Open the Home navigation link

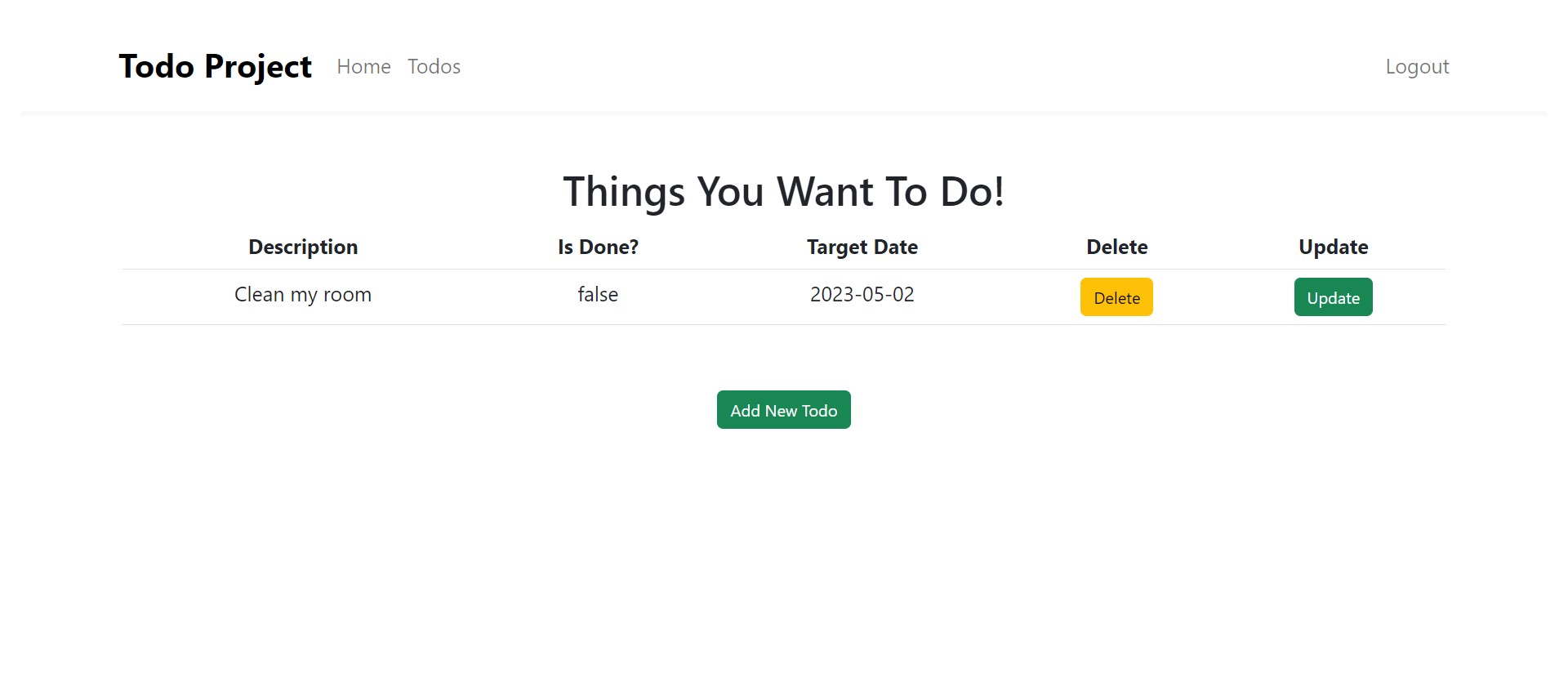click(x=363, y=67)
